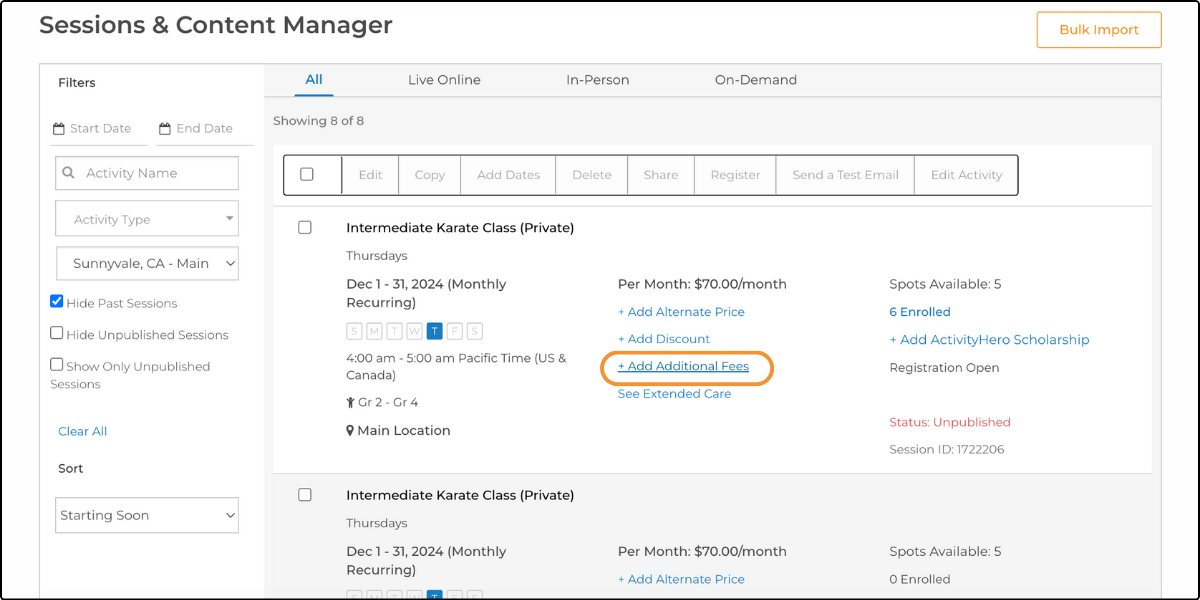Click first session's Friday day box
The image size is (1200, 600).
(454, 331)
